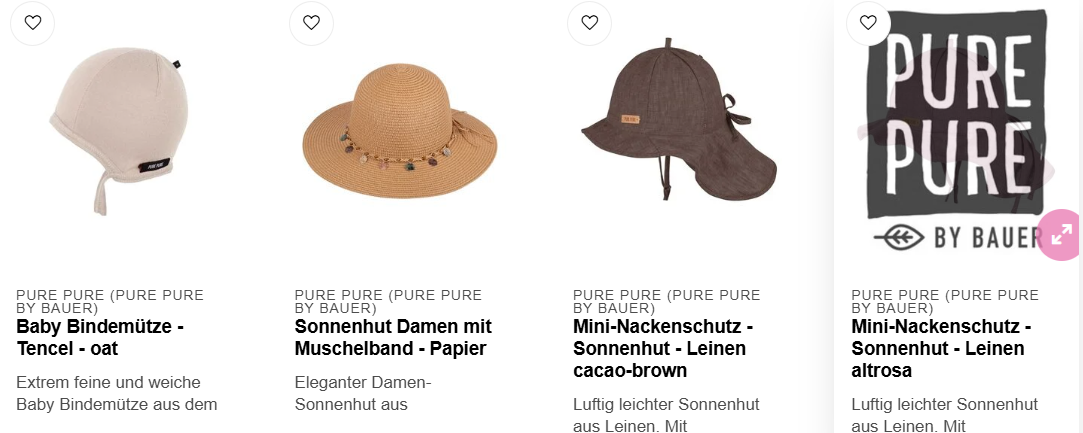The image size is (1083, 433).
Task: Click 'Luftig leichter Sonnenhut' under altrosa
Action: (945, 405)
